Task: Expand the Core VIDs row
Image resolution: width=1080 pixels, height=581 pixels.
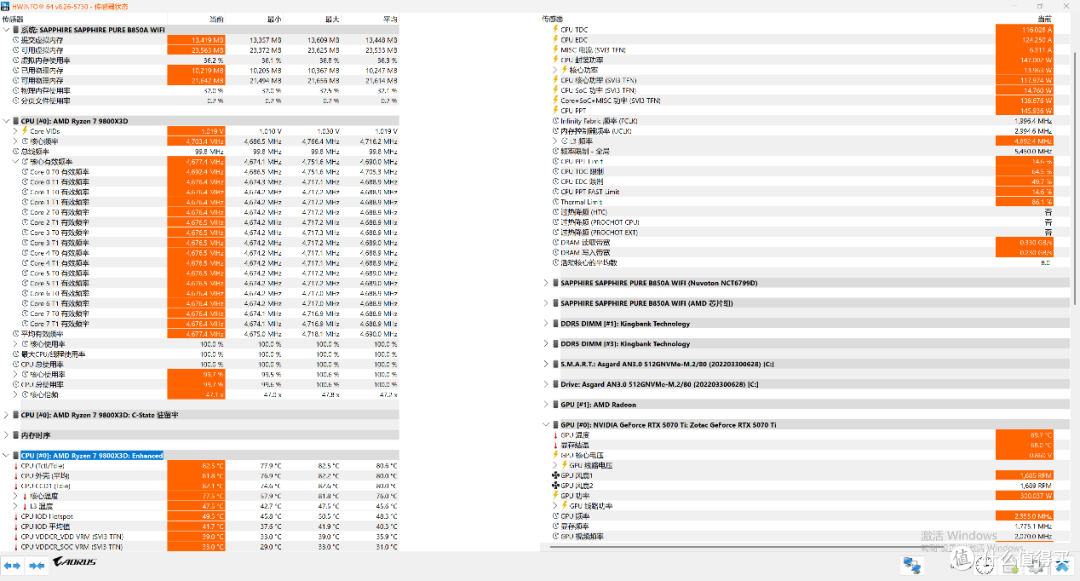Action: [x=15, y=131]
